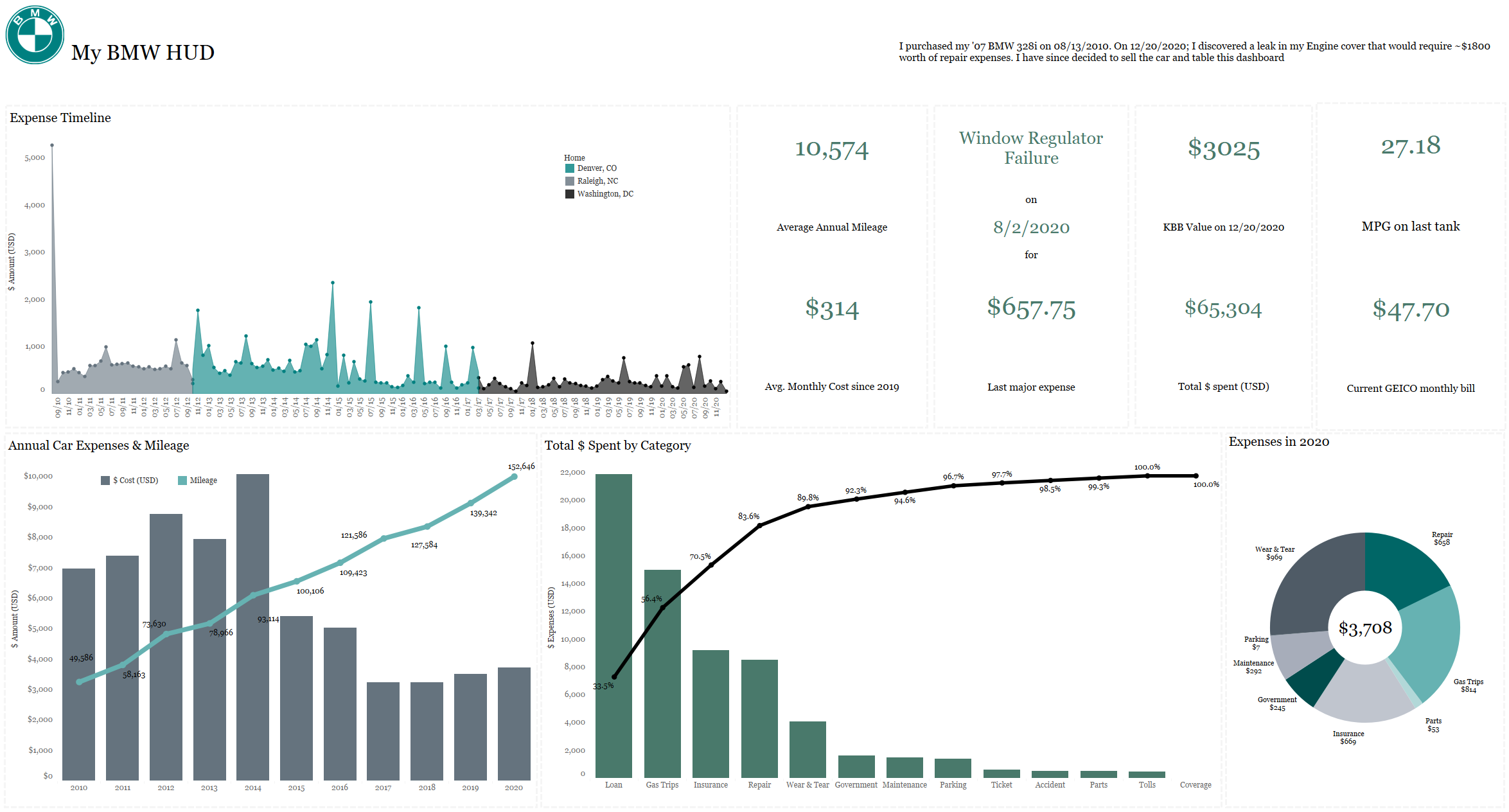Click the Mileage legend swatch
Screen dimensions: 1509x812
(182, 481)
